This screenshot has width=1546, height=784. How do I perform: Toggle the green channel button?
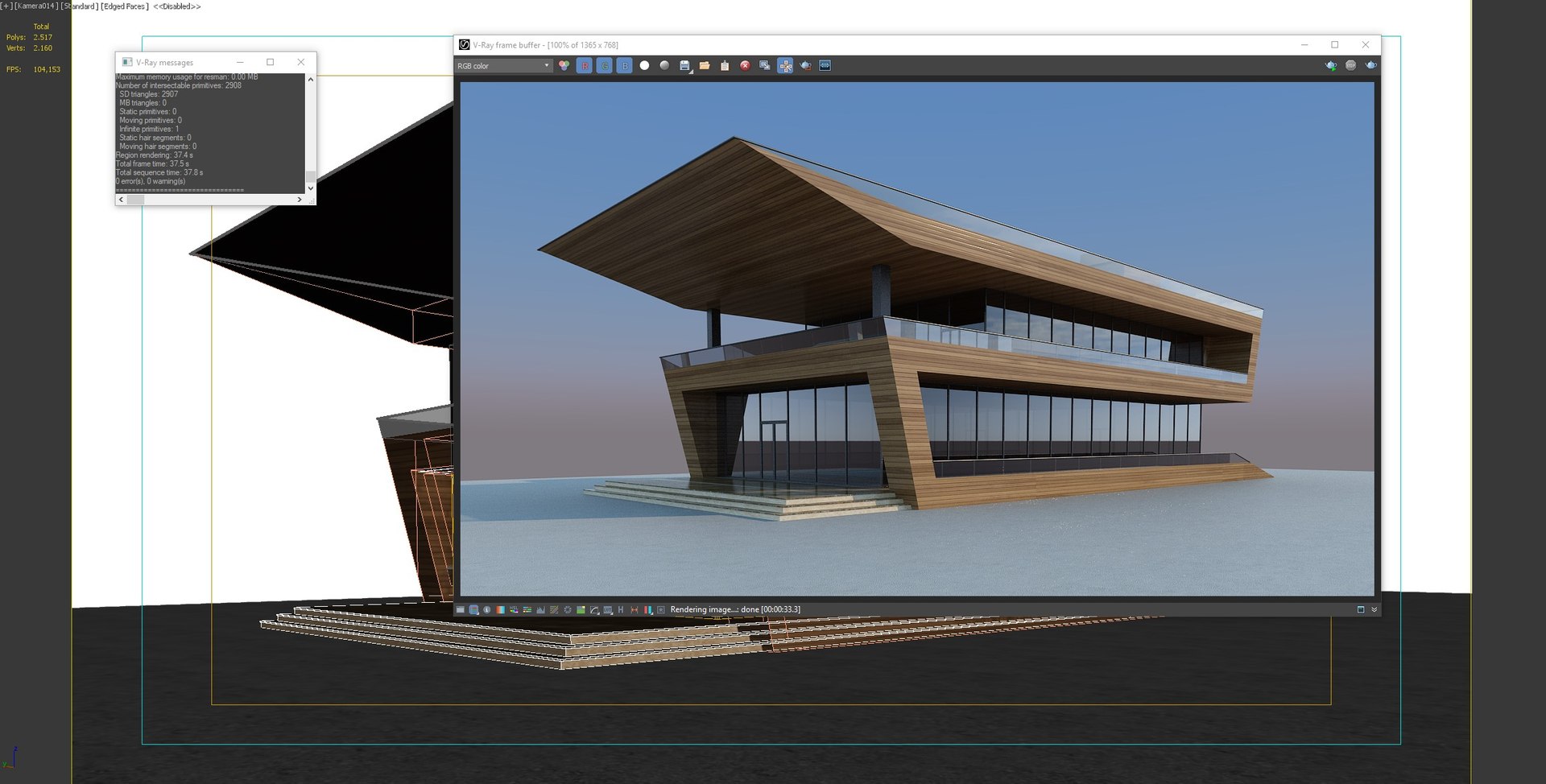[605, 66]
